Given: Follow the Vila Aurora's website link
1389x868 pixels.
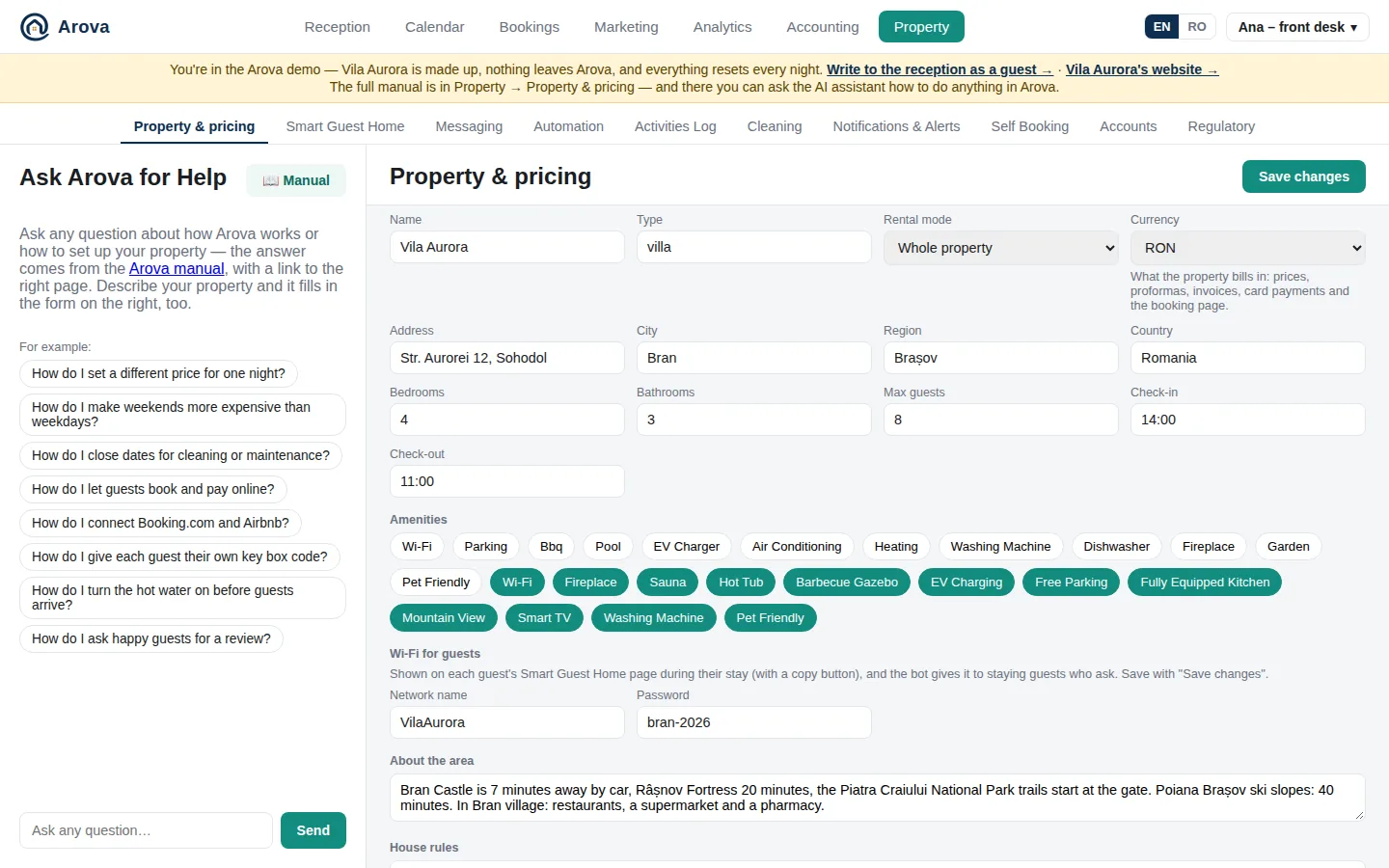Looking at the screenshot, I should 1142,69.
